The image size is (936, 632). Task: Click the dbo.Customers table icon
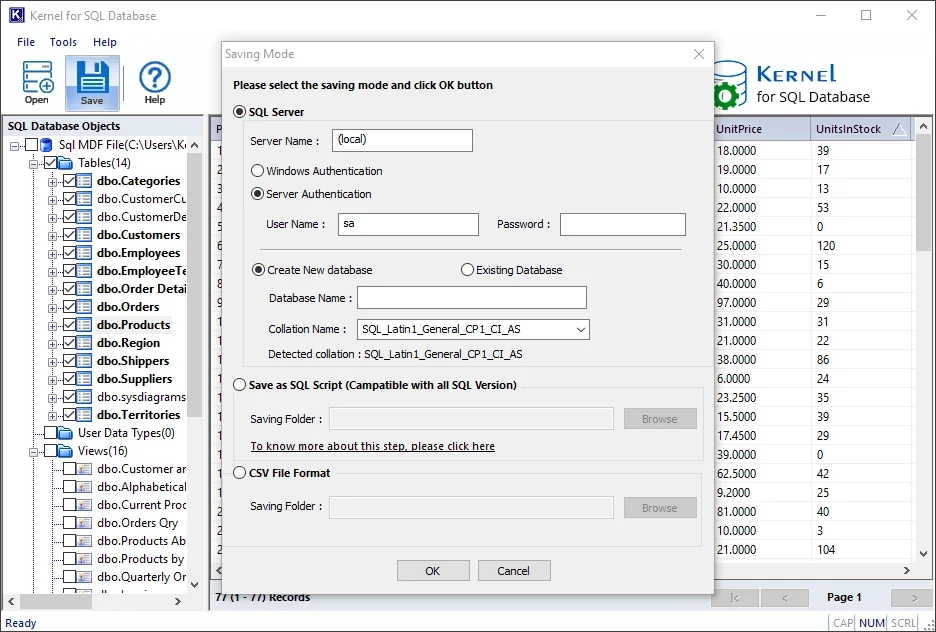point(84,235)
